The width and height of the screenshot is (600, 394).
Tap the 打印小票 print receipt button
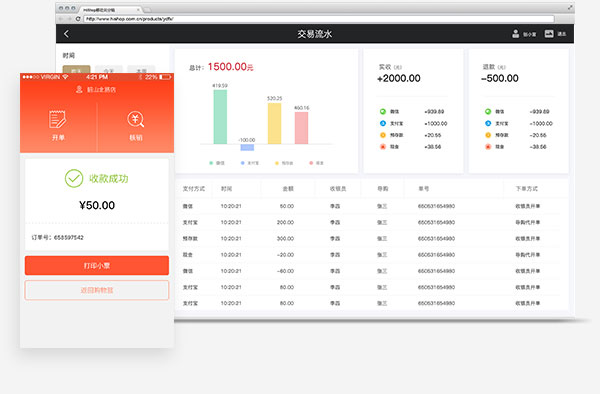tap(97, 265)
